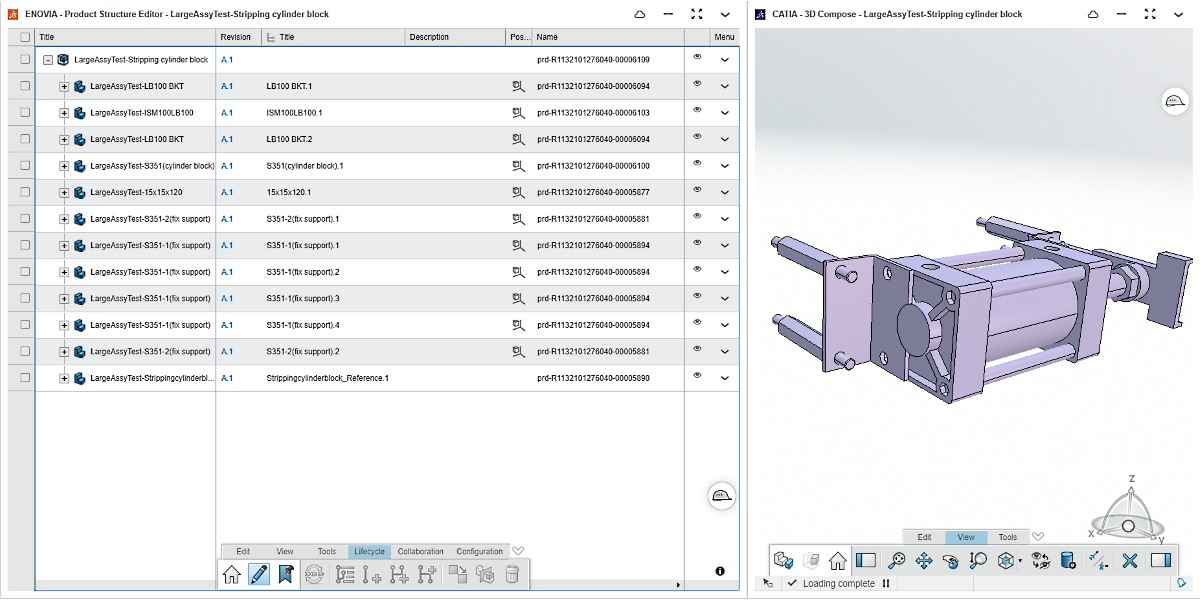Switch to Tools tab in 3D Compose
Viewport: 1200px width, 600px height.
click(x=1008, y=537)
